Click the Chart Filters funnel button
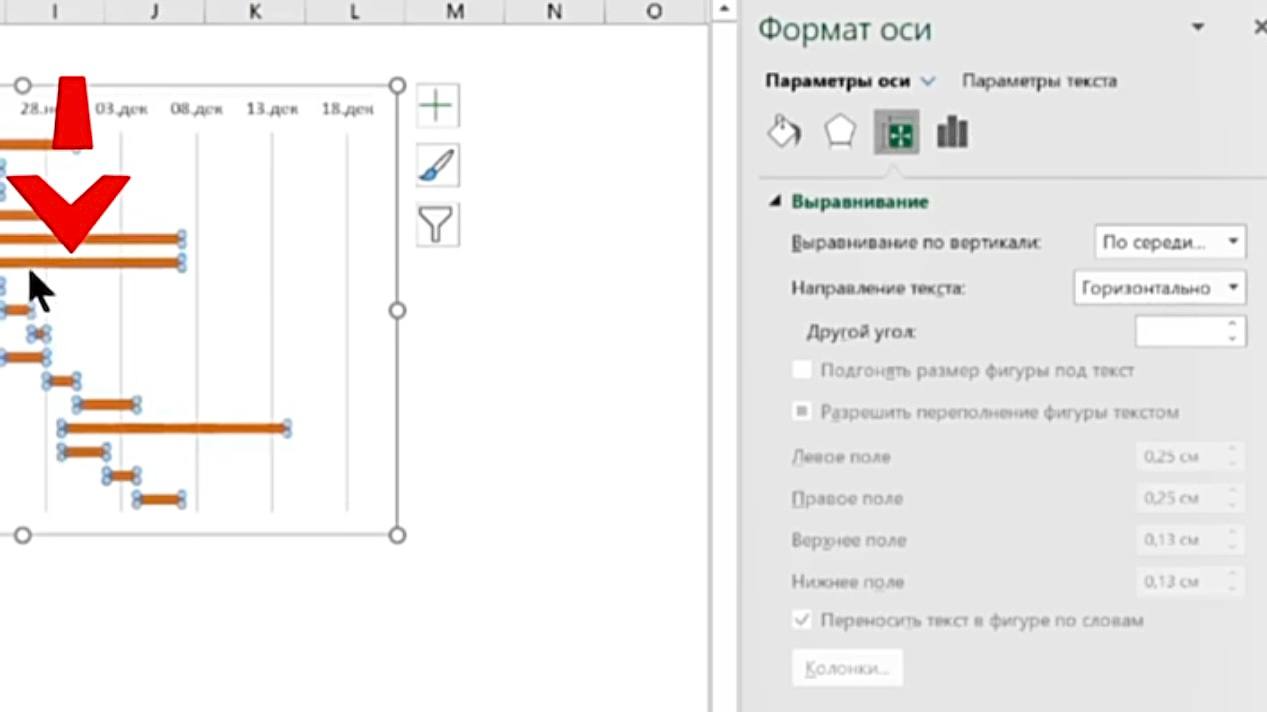The height and width of the screenshot is (712, 1267). pyautogui.click(x=437, y=225)
